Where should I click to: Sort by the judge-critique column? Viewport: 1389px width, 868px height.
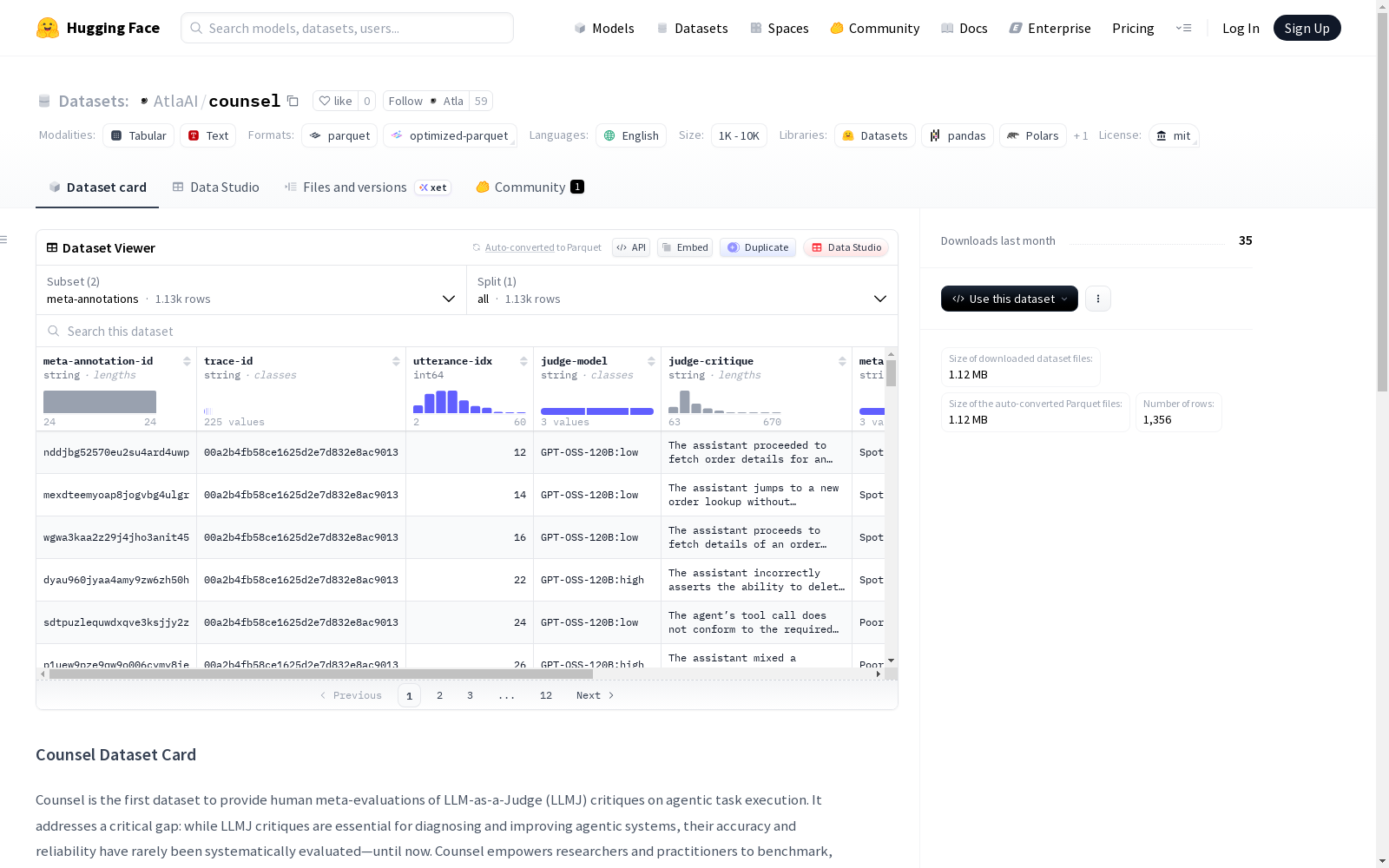pos(842,361)
